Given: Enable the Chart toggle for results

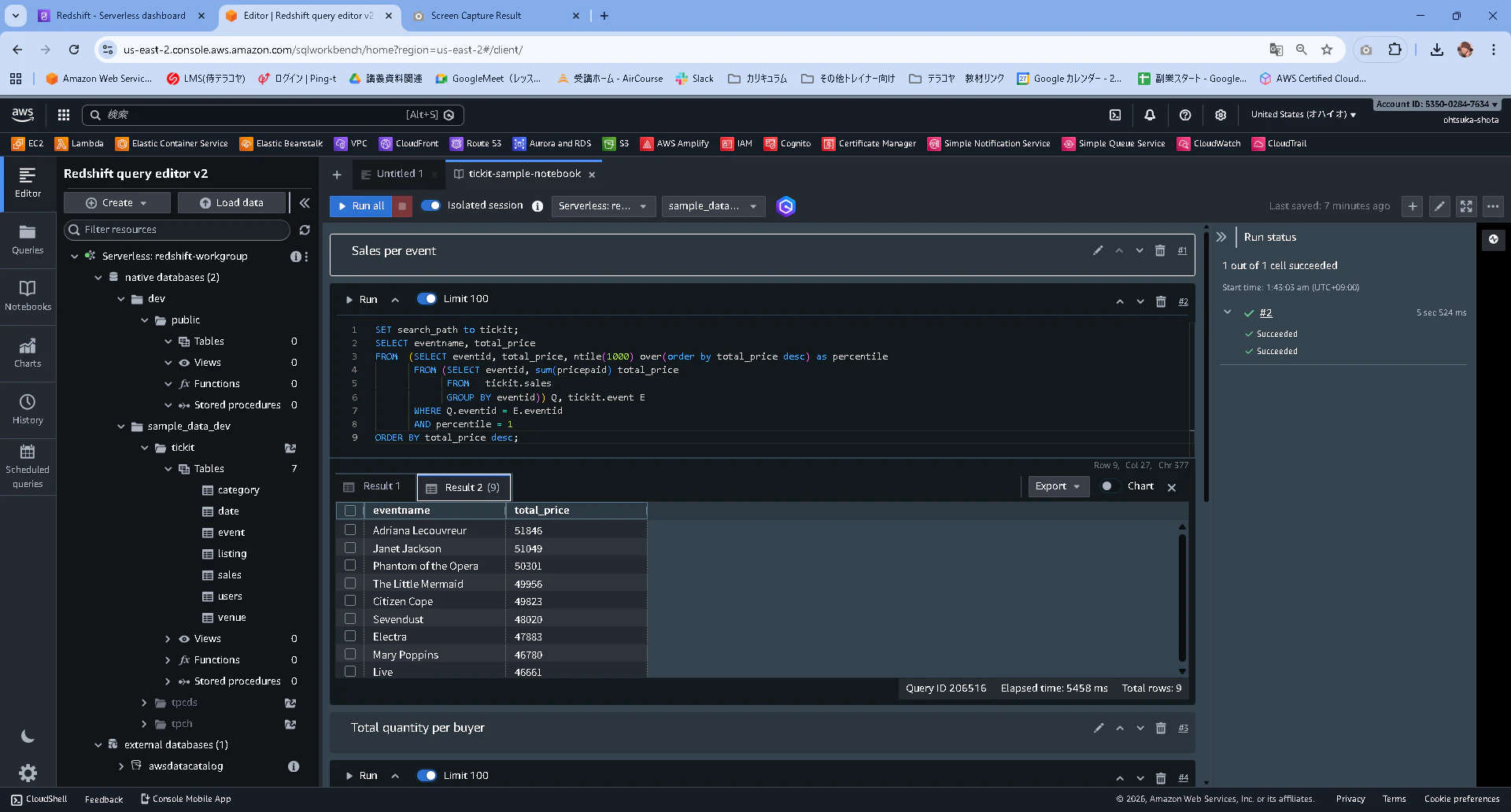Looking at the screenshot, I should 1109,486.
